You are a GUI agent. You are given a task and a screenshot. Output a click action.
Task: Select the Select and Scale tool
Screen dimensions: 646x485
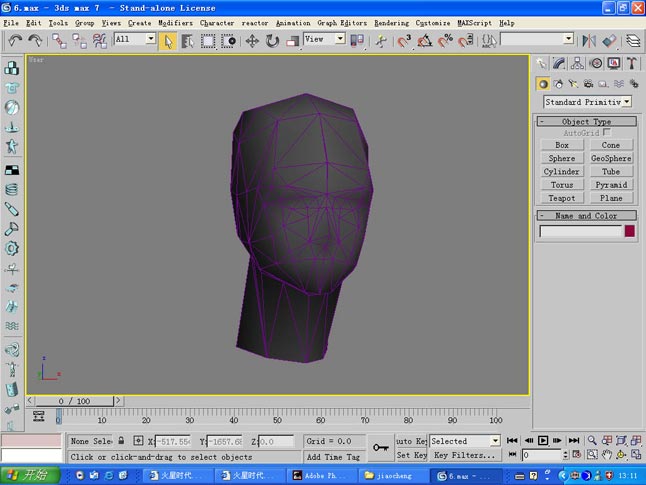293,41
